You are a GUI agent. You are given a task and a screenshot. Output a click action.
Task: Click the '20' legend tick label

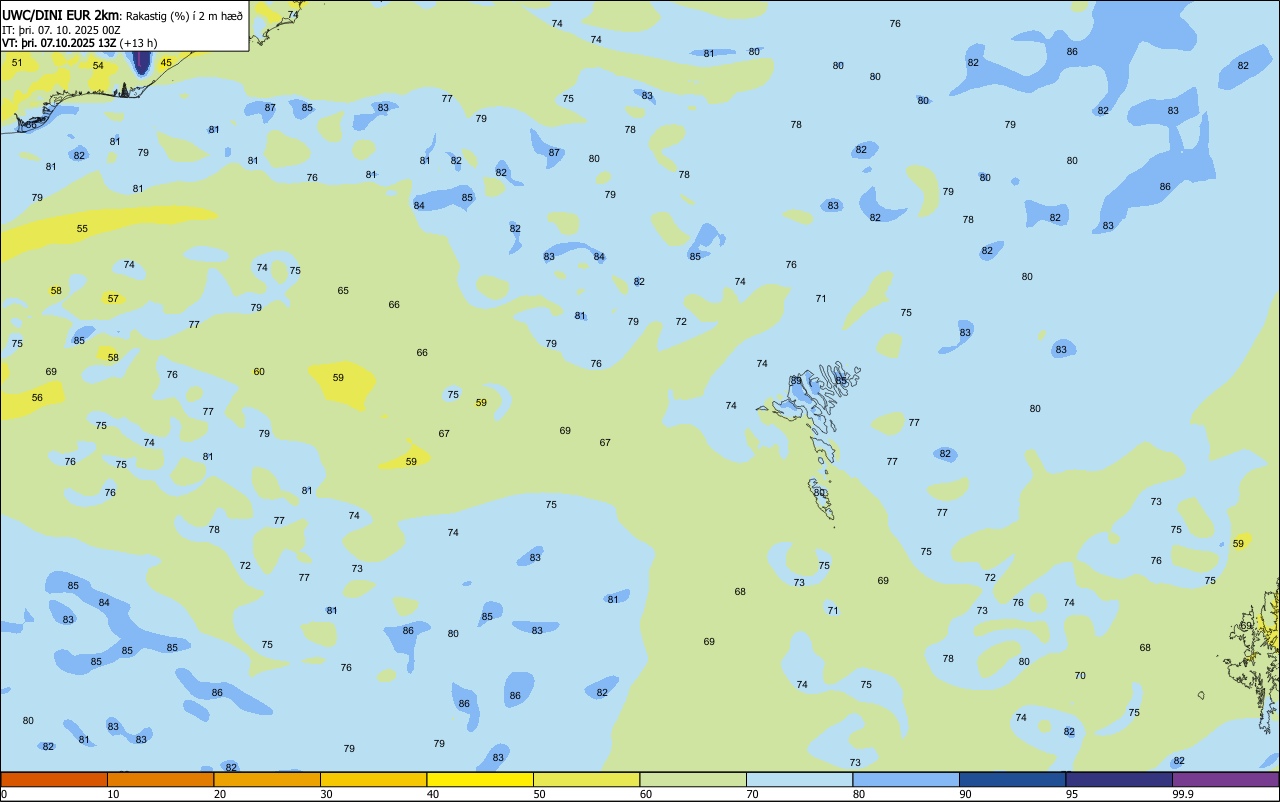pos(220,794)
